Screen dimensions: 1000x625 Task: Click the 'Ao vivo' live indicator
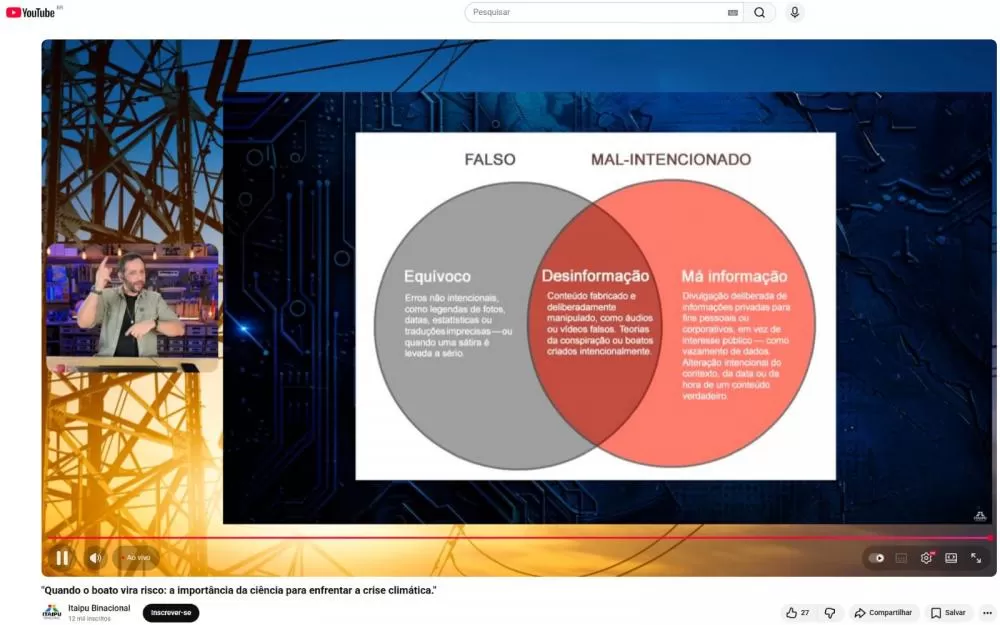pyautogui.click(x=136, y=558)
